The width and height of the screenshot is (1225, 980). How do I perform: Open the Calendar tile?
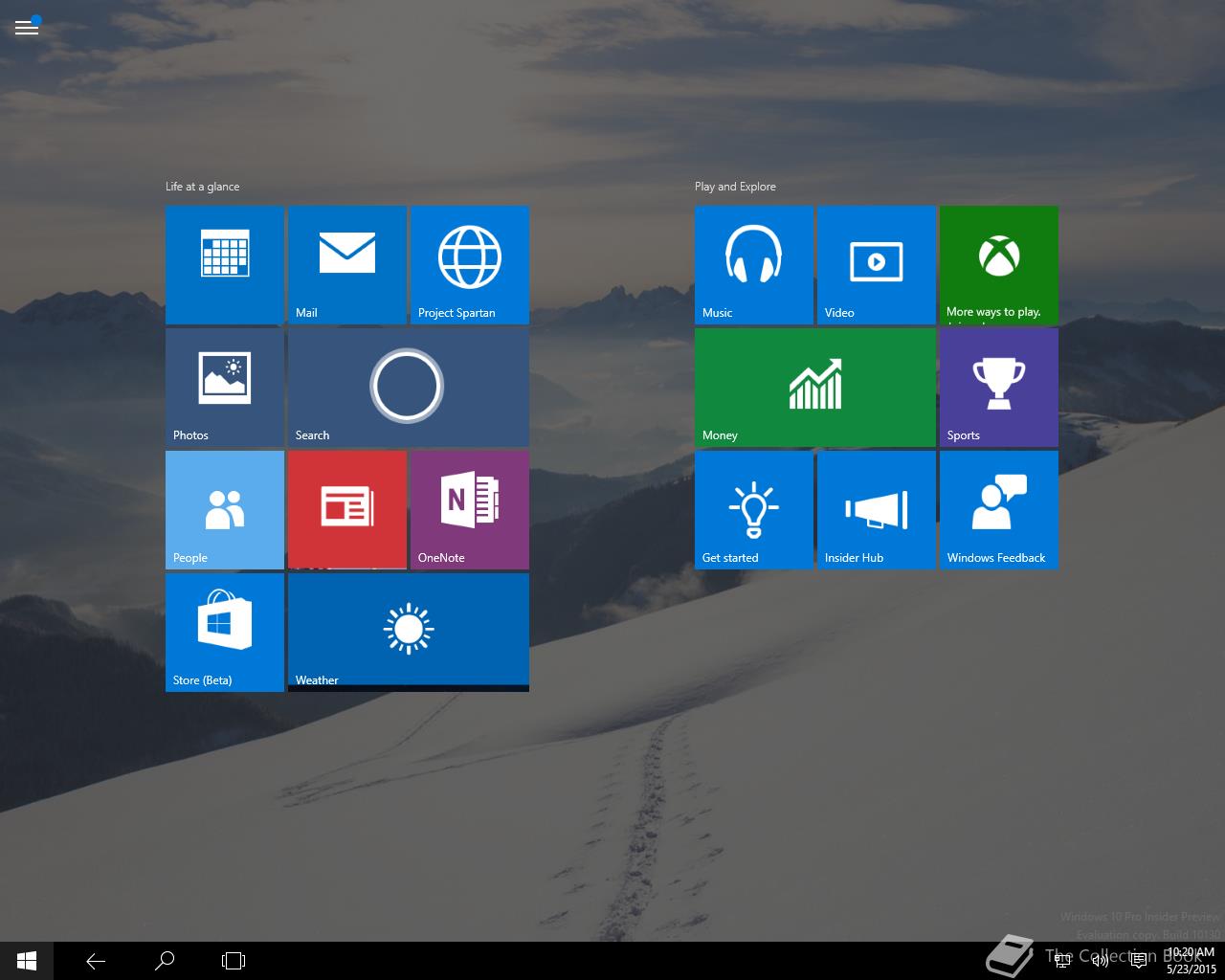coord(225,265)
